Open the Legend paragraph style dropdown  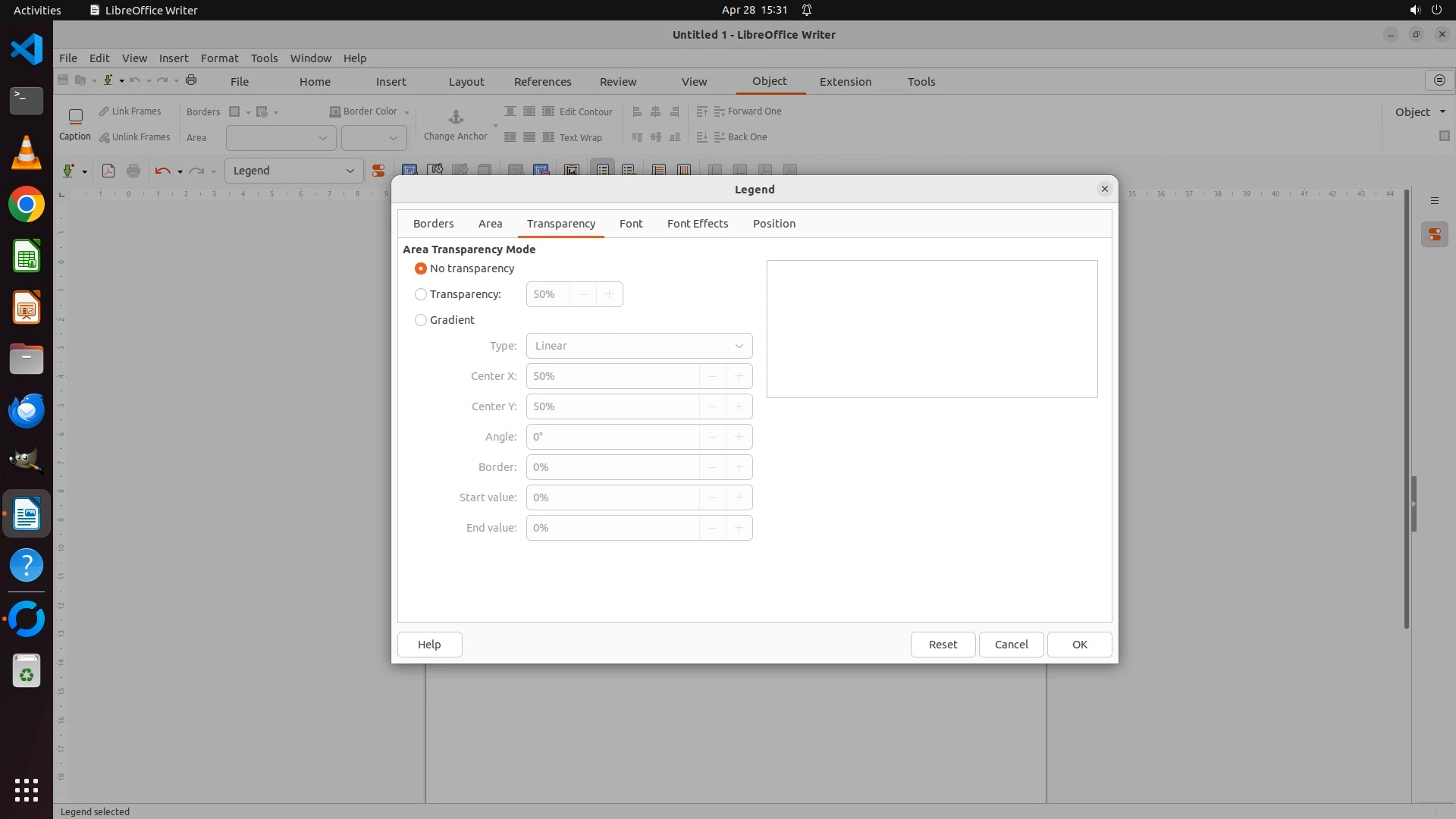[350, 171]
